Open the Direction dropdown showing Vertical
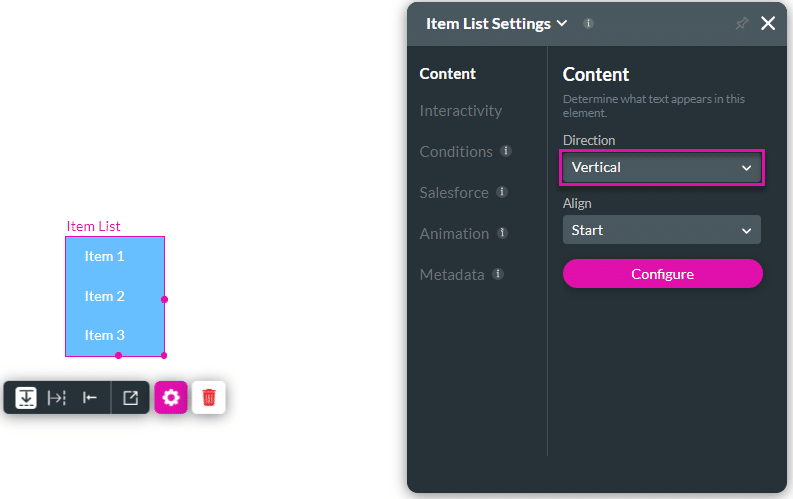The height and width of the screenshot is (499, 793). [x=662, y=167]
